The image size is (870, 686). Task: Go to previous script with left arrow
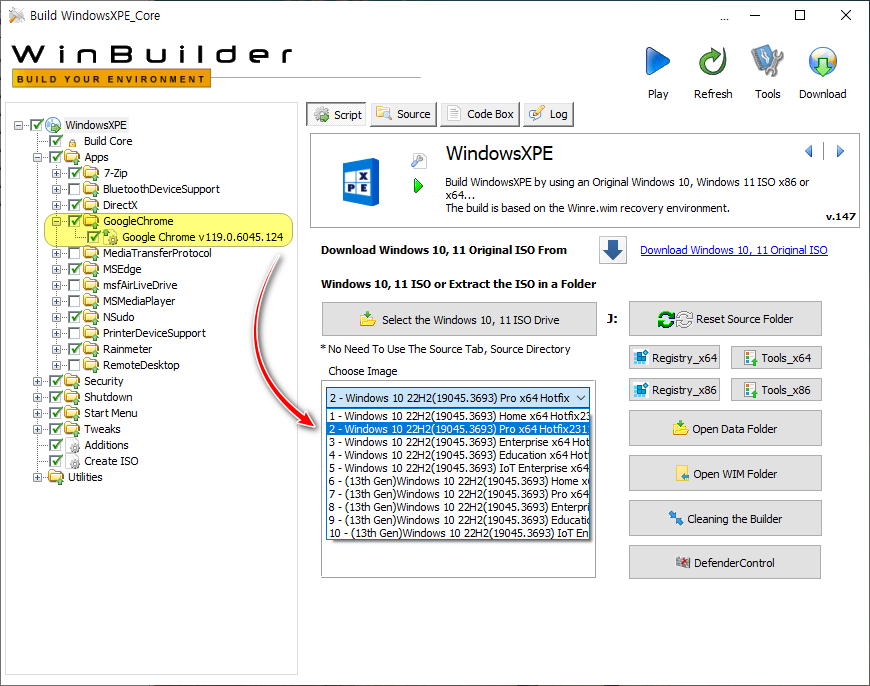point(808,151)
